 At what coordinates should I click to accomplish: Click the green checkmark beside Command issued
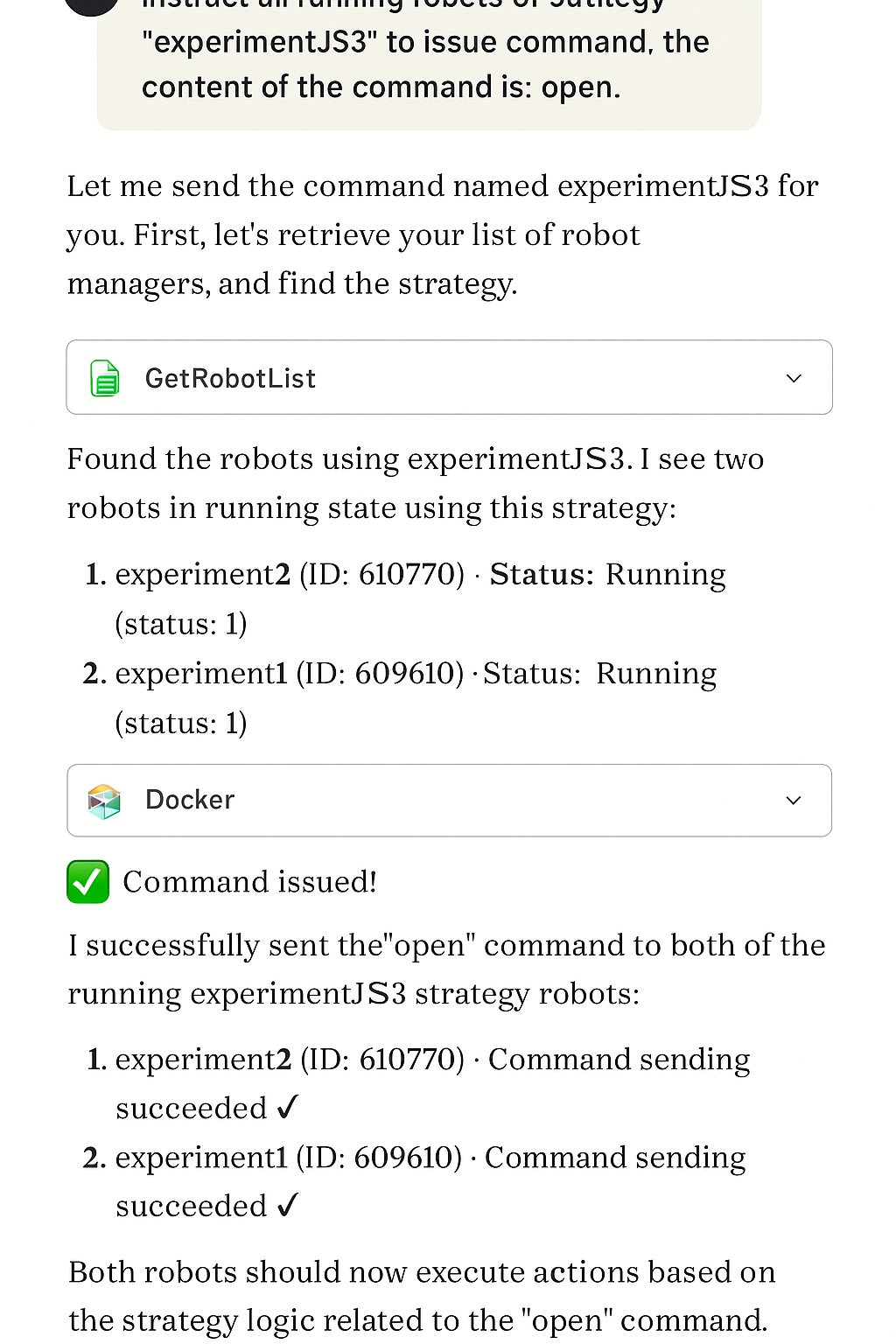(88, 881)
